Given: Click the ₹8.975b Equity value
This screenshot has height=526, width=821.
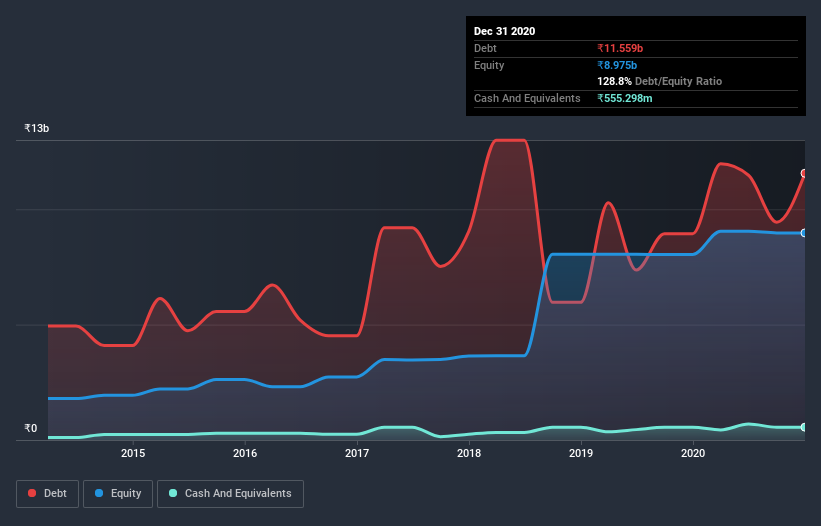Looking at the screenshot, I should pos(617,65).
